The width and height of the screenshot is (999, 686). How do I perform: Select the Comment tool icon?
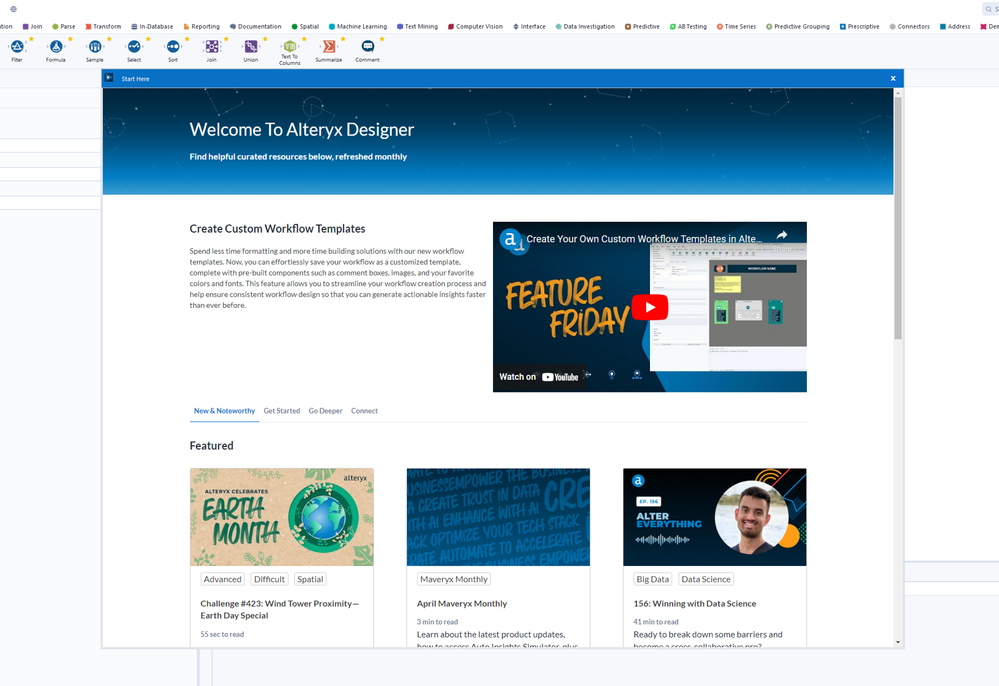368,46
